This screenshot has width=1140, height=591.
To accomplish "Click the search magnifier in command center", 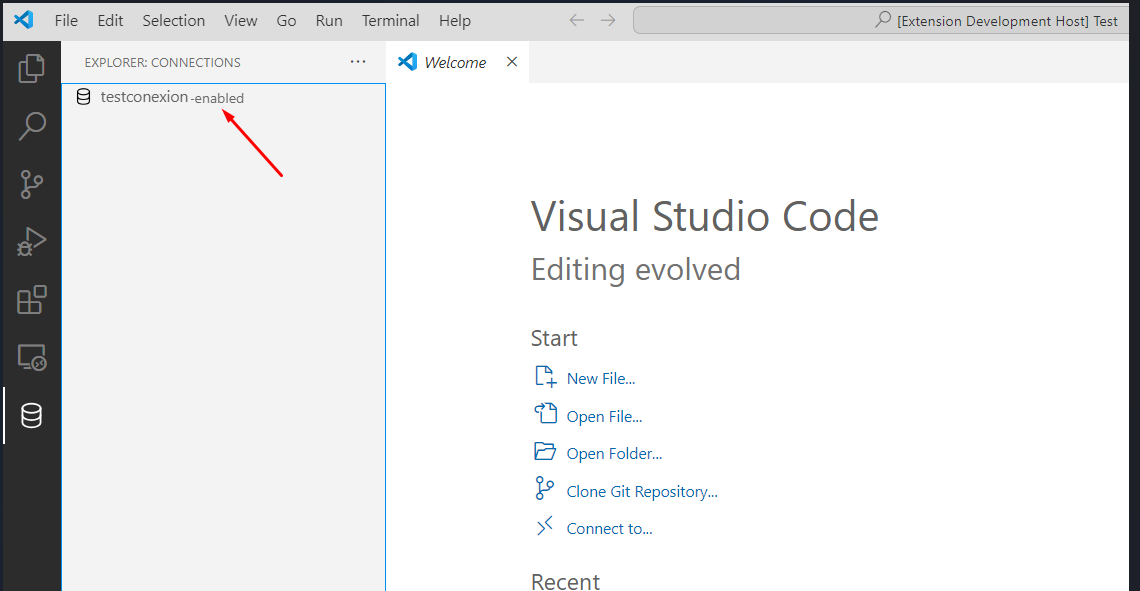I will (x=883, y=20).
